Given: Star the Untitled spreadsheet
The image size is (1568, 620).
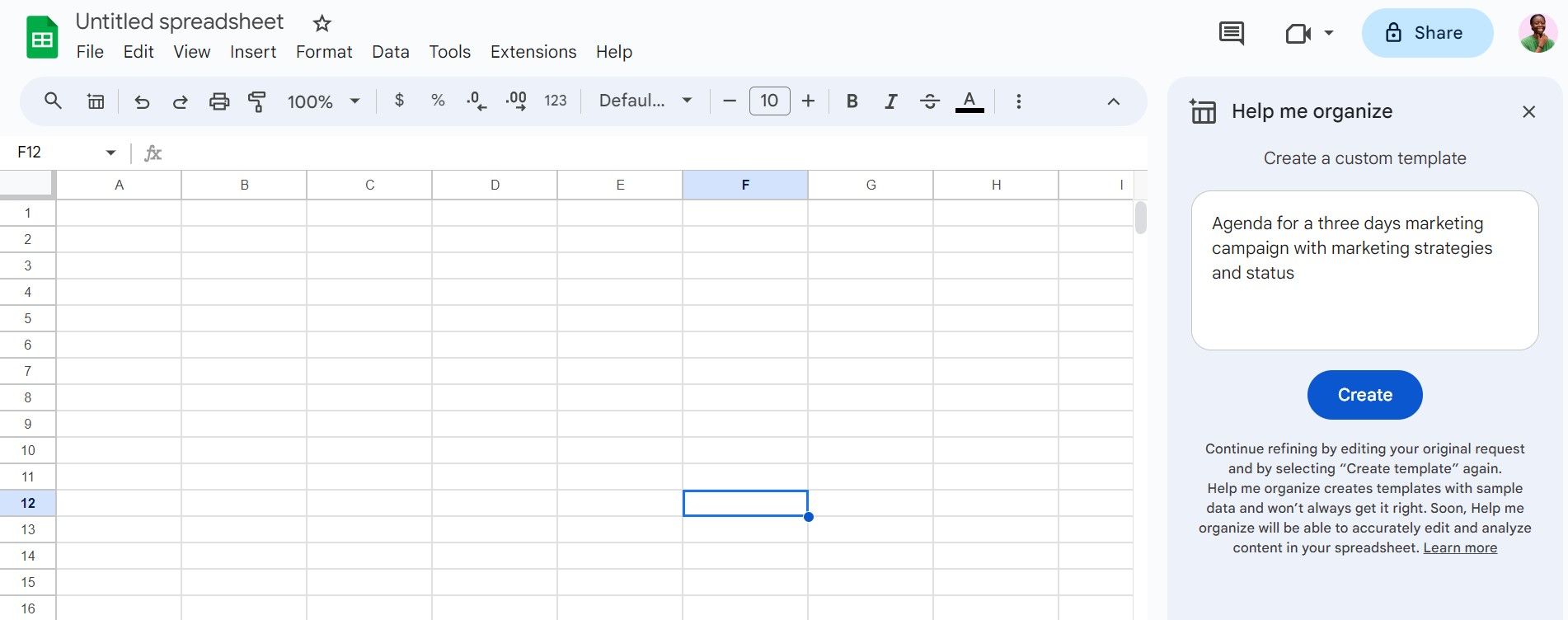Looking at the screenshot, I should pyautogui.click(x=322, y=23).
